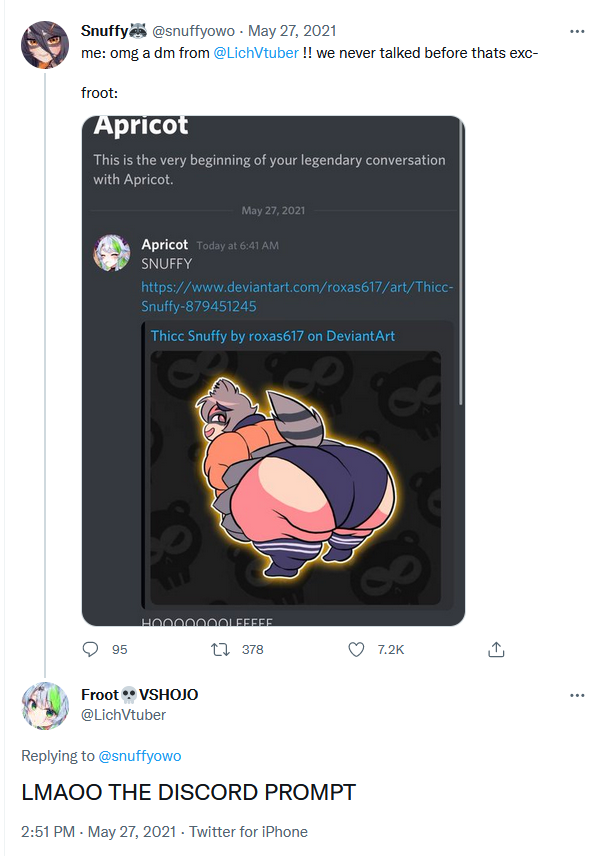603x856 pixels.
Task: Open the @LichVtuber mention in tweet text
Action: 255,52
